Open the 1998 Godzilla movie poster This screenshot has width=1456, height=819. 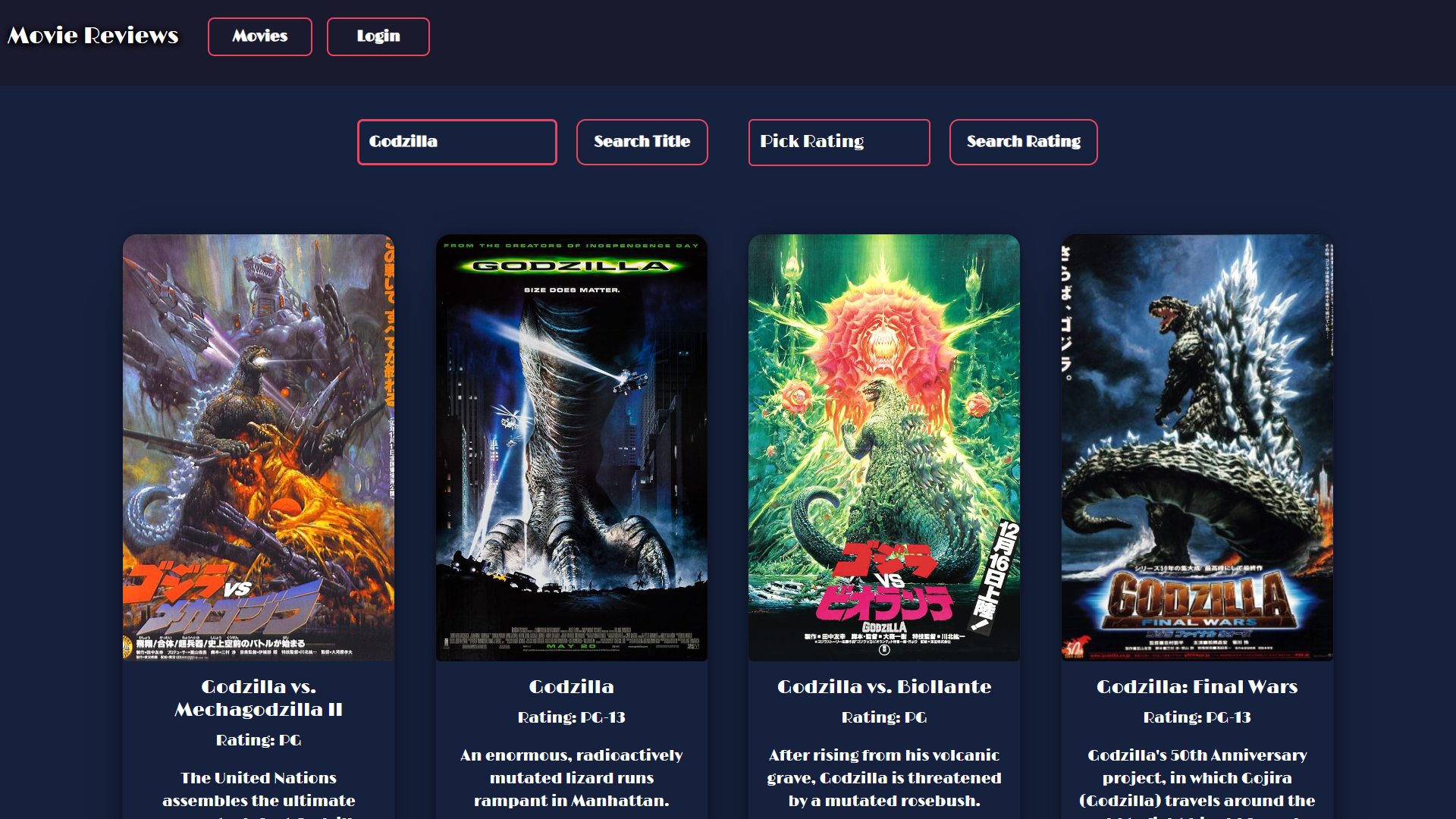(571, 447)
